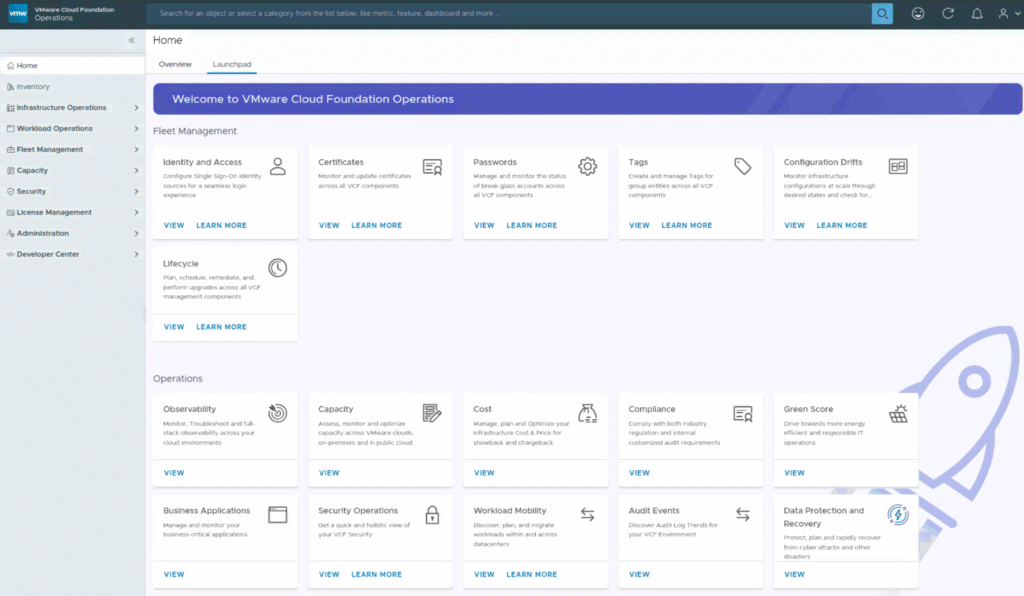Image resolution: width=1024 pixels, height=596 pixels.
Task: Expand the Fleet Management menu
Action: click(x=136, y=150)
